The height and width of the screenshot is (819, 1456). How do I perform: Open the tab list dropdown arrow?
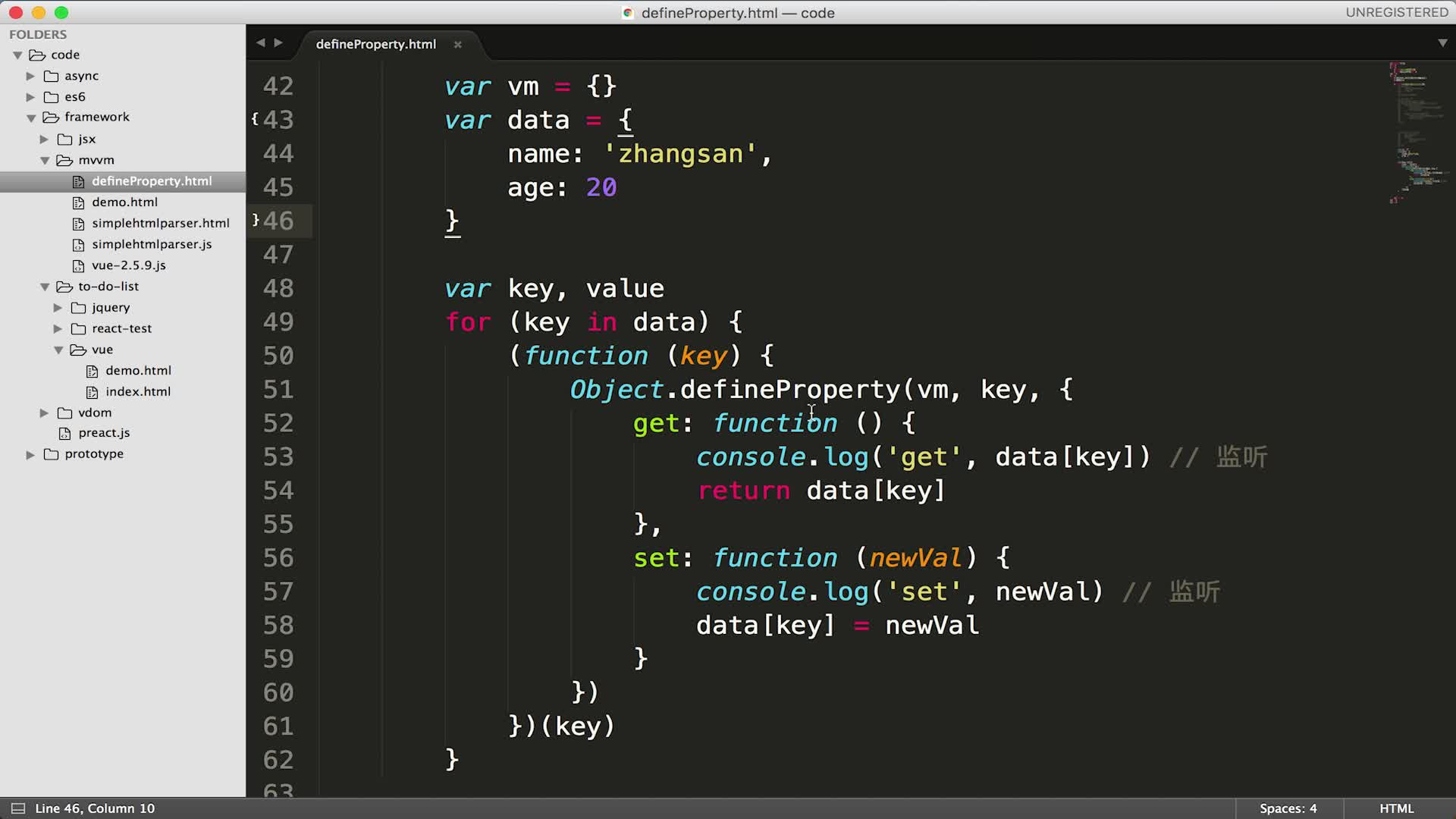tap(1442, 43)
